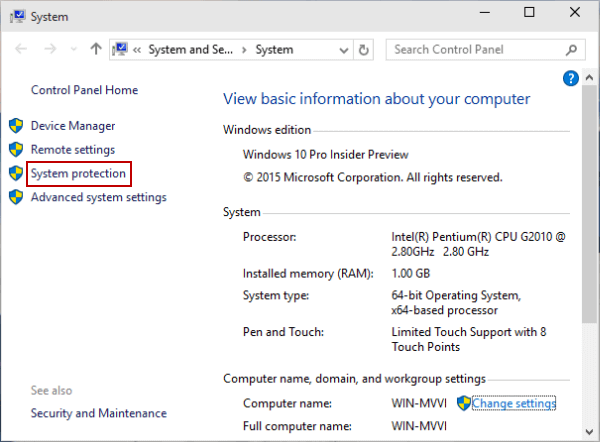Image resolution: width=600 pixels, height=442 pixels.
Task: Go up one level with the Up arrow
Action: coord(96,49)
